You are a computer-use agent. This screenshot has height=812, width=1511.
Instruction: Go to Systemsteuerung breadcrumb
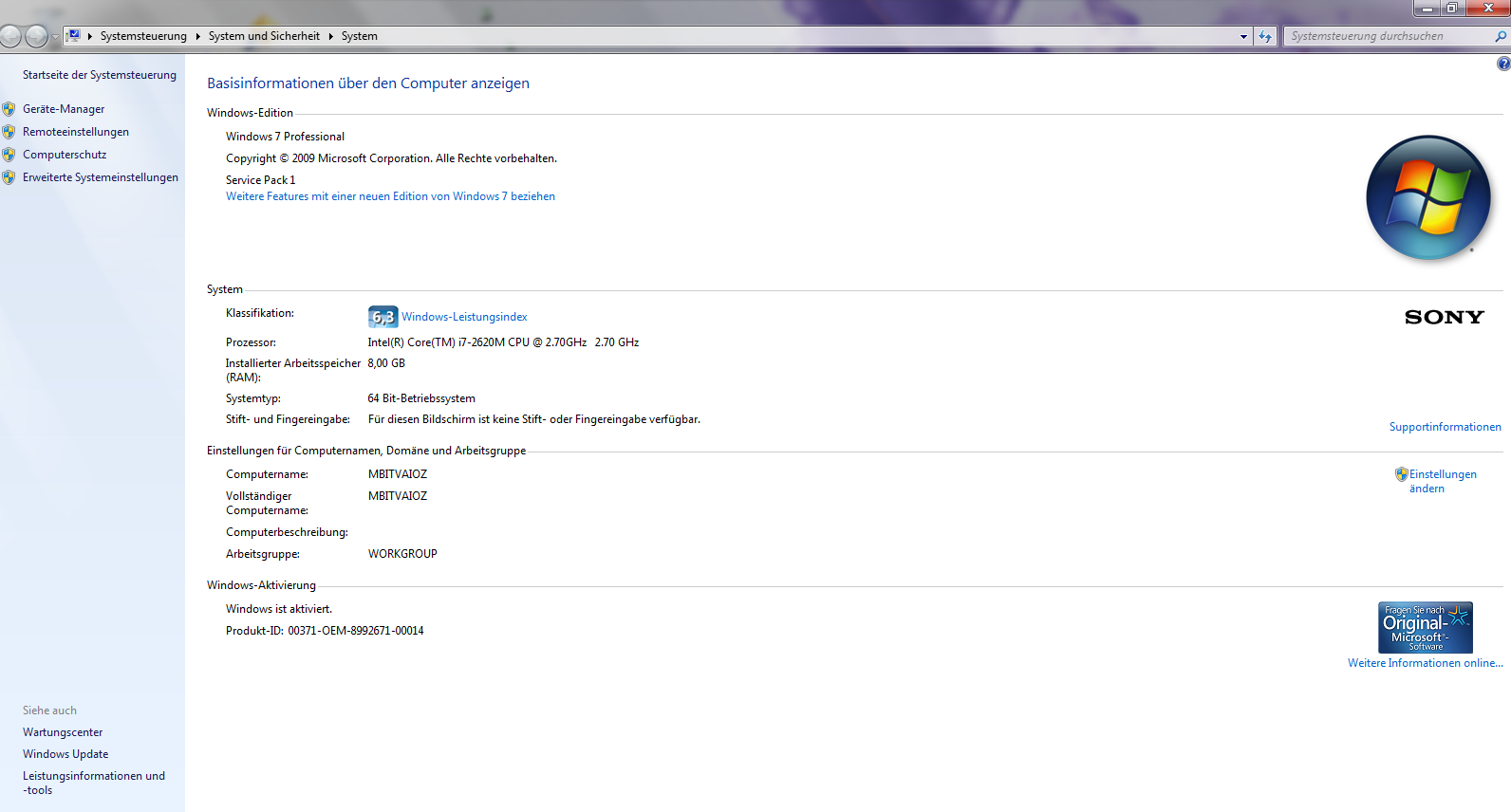click(143, 36)
